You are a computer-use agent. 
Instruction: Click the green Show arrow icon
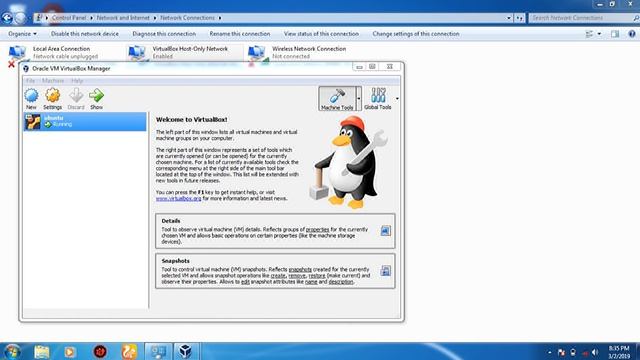coord(96,99)
